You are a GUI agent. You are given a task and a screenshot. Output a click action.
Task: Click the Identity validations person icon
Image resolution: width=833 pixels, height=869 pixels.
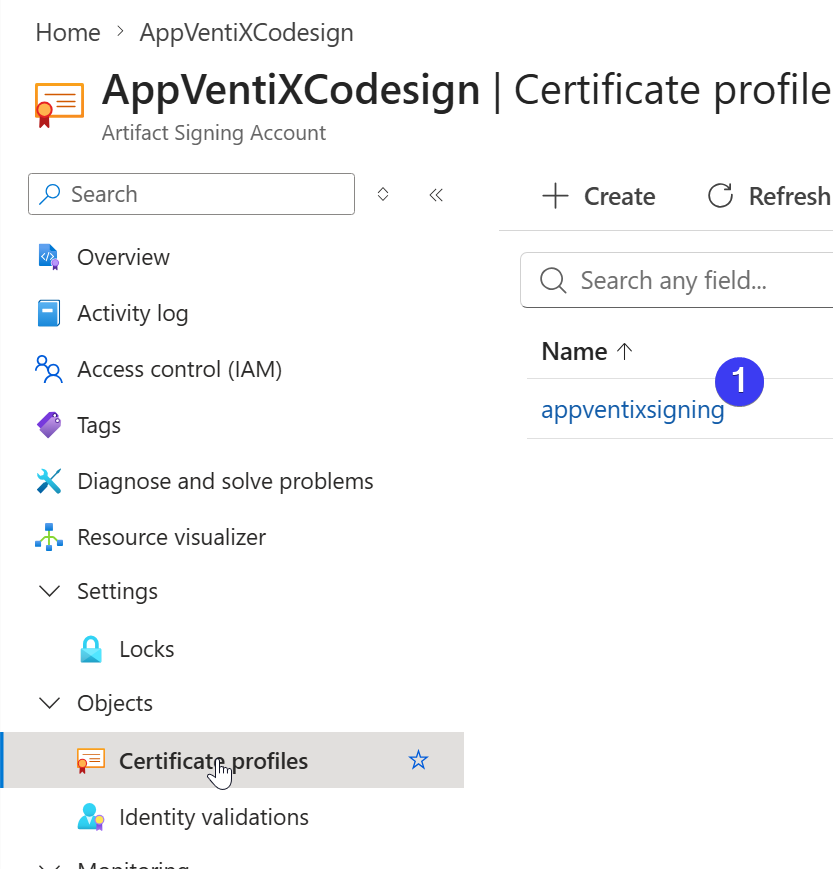point(91,817)
